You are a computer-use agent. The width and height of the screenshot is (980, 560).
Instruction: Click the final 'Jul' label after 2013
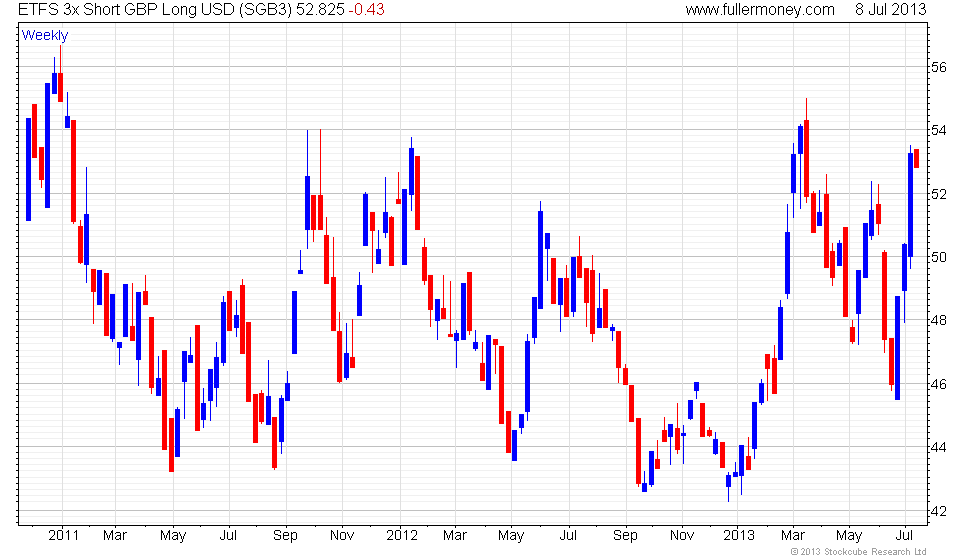point(904,536)
